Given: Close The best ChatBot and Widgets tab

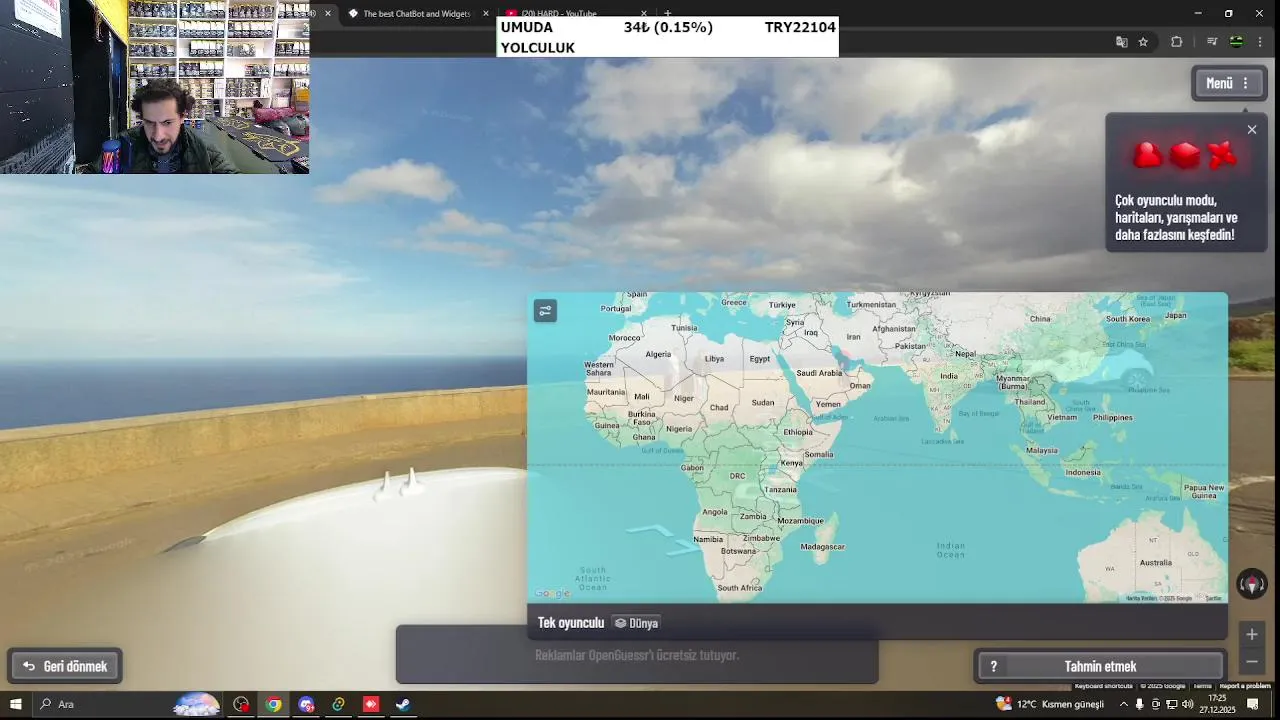Looking at the screenshot, I should pyautogui.click(x=486, y=14).
